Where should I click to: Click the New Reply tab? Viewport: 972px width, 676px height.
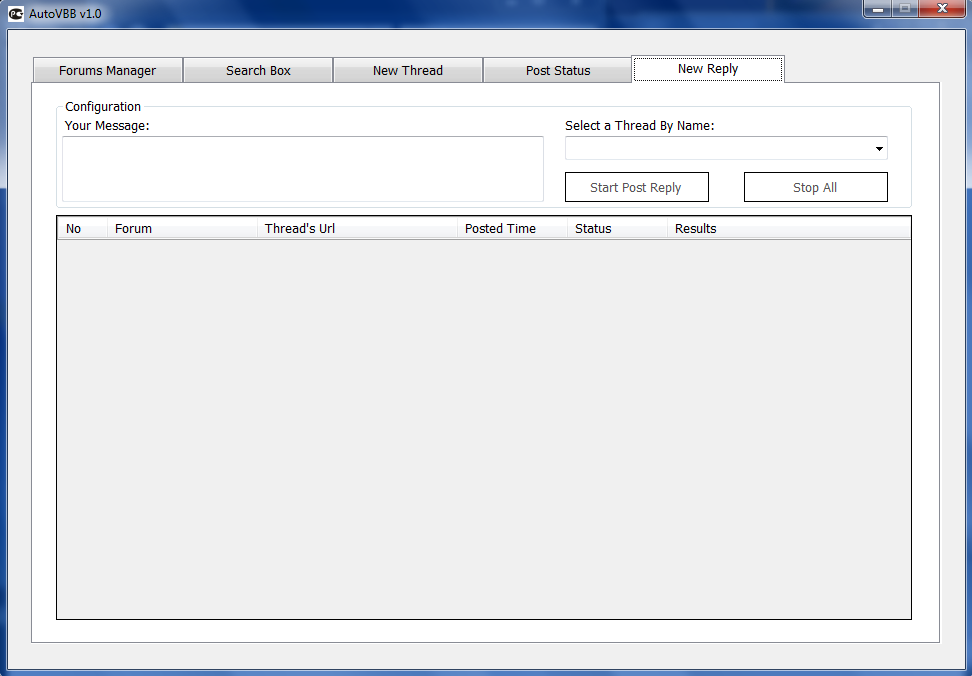(x=708, y=69)
